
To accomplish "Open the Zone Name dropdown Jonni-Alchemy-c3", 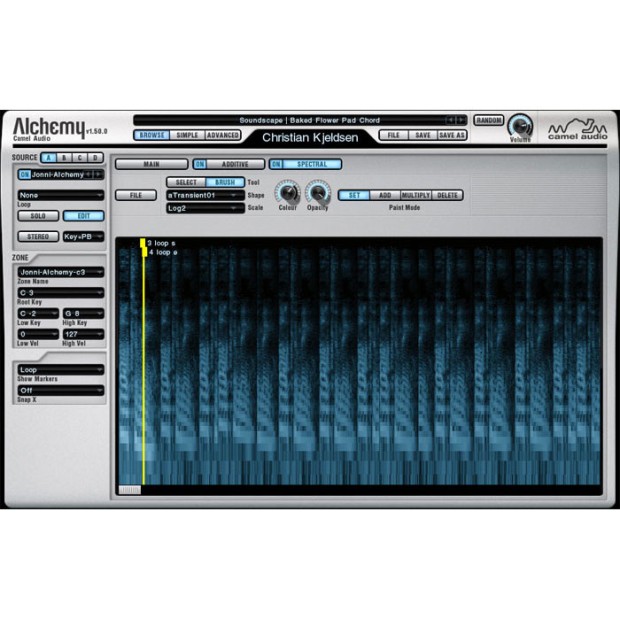I will (x=61, y=272).
